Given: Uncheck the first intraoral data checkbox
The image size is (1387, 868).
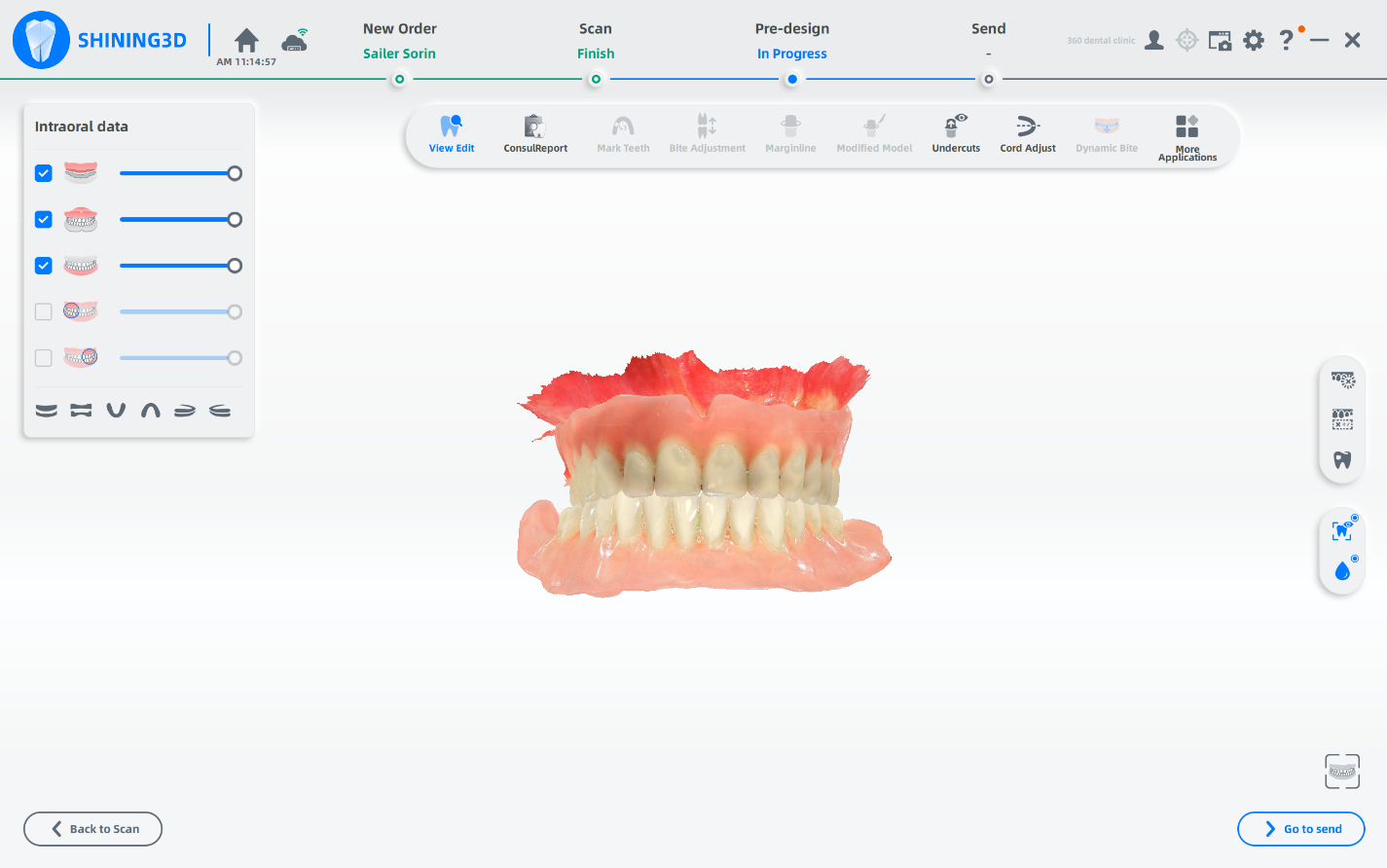Looking at the screenshot, I should pos(44,173).
